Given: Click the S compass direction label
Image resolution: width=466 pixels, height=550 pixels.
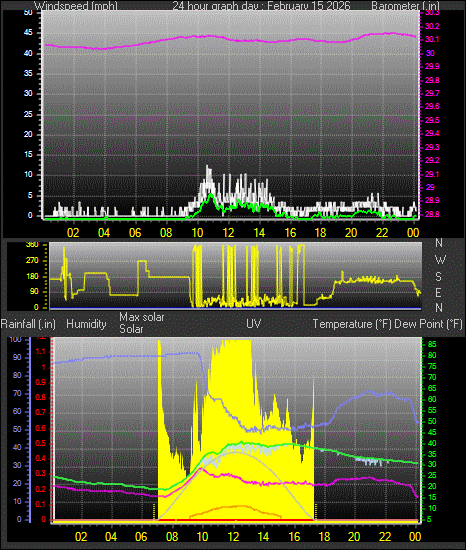Looking at the screenshot, I should pos(438,277).
